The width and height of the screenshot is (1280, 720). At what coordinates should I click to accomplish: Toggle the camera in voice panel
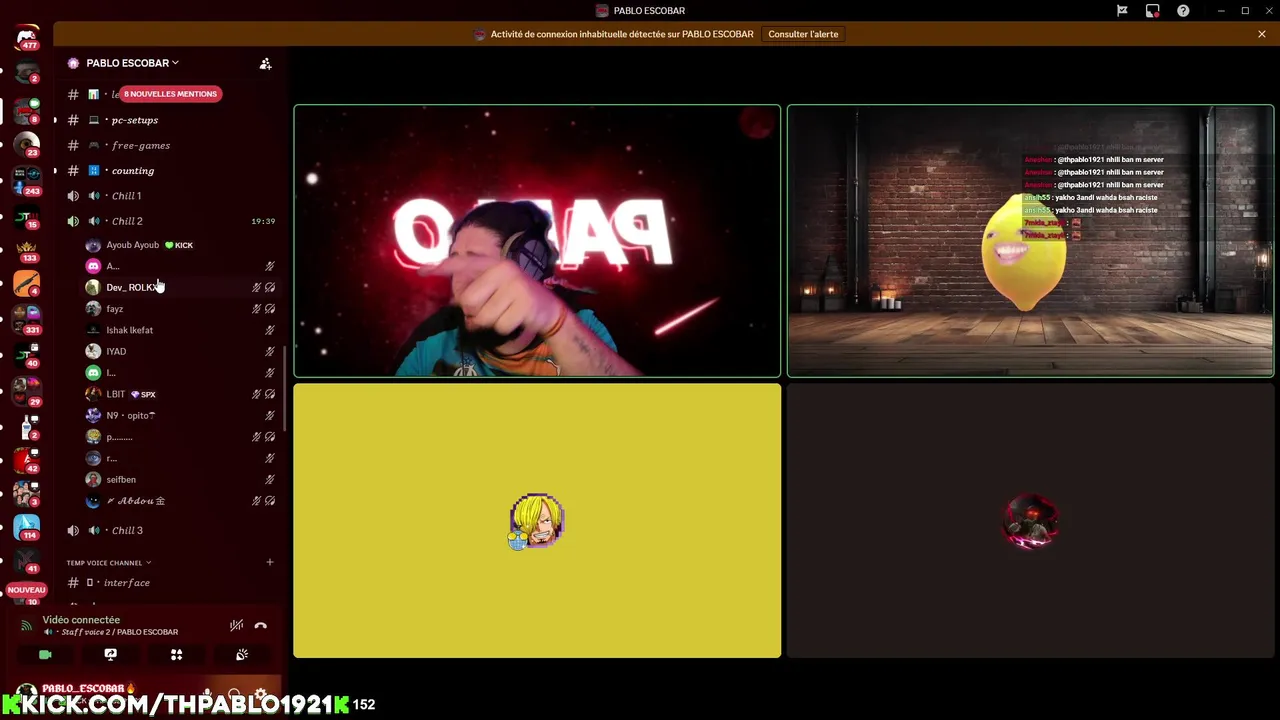pyautogui.click(x=45, y=655)
